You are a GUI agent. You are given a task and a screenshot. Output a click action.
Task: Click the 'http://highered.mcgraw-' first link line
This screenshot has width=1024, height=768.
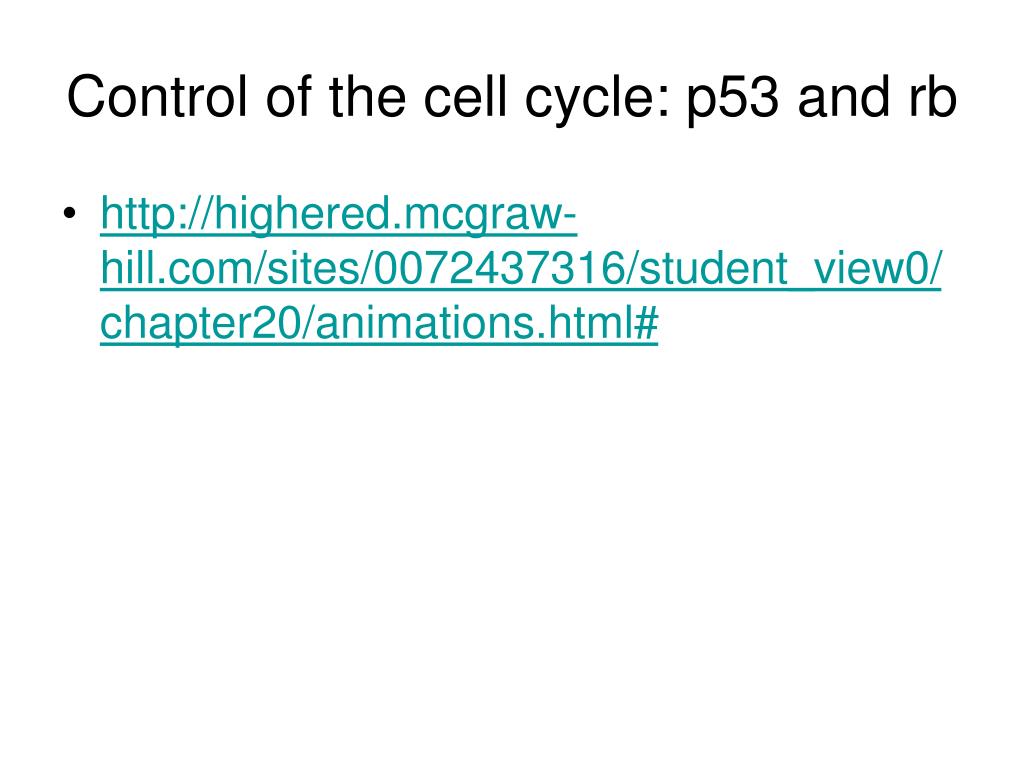click(x=338, y=214)
